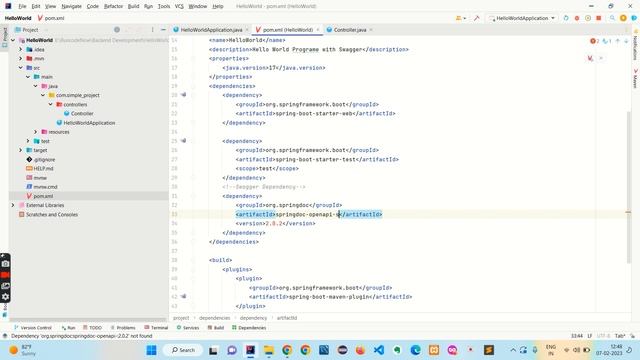Collapse the HelloWorld root node
The height and width of the screenshot is (360, 640).
pos(13,40)
